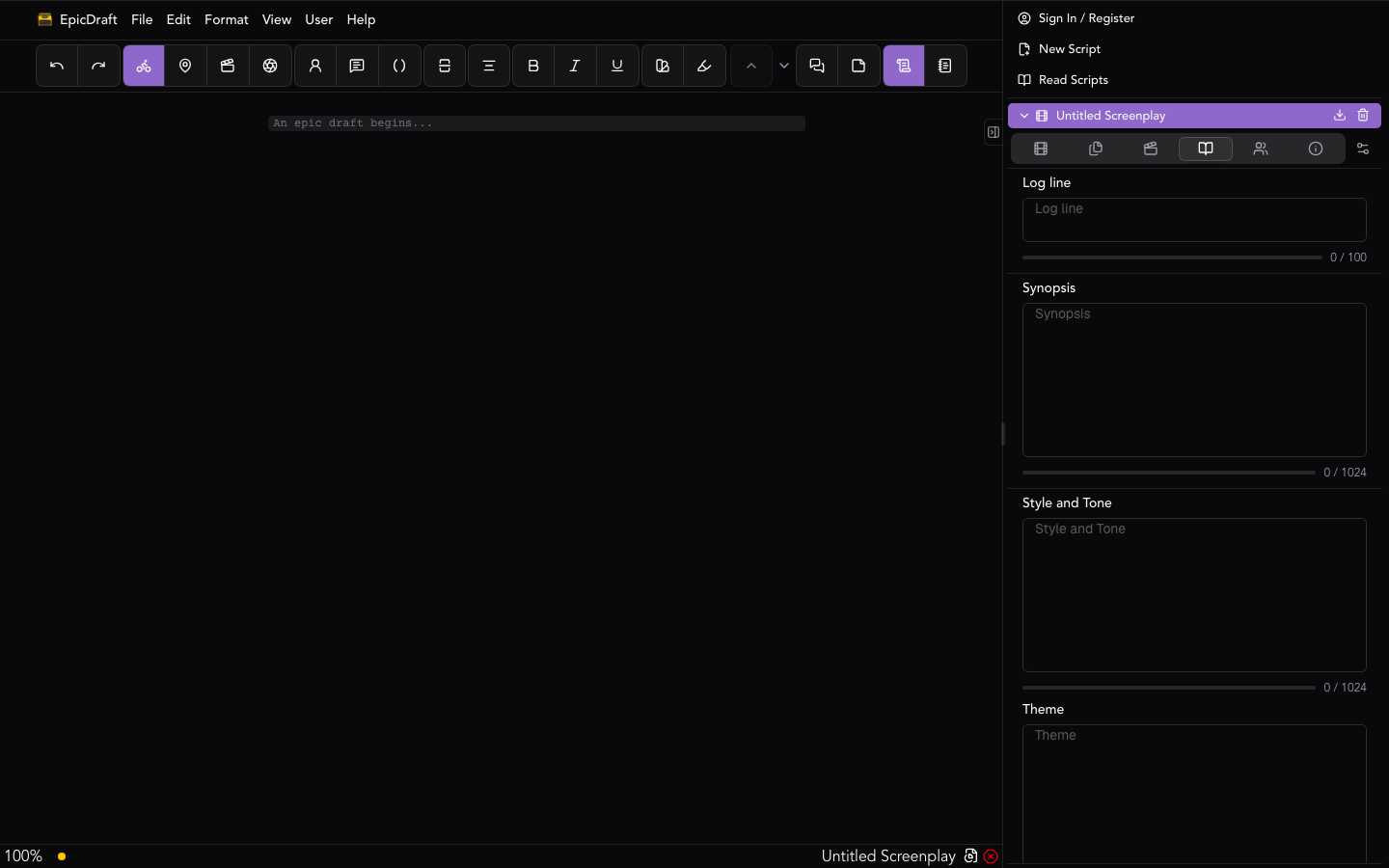Click the yellow status dot indicator
The width and height of the screenshot is (1389, 868).
62,856
